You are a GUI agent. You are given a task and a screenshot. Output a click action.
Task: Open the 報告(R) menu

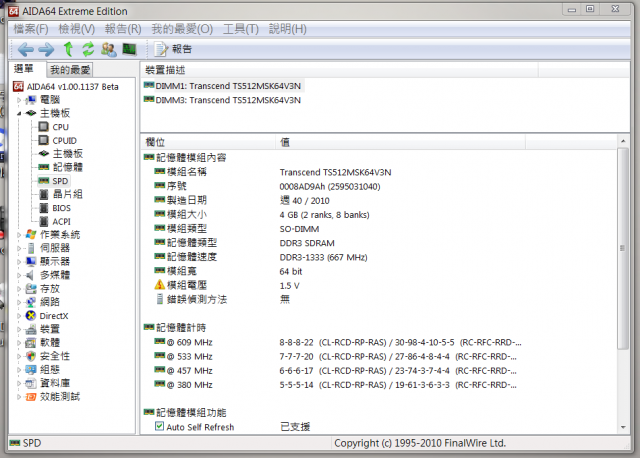(x=123, y=29)
